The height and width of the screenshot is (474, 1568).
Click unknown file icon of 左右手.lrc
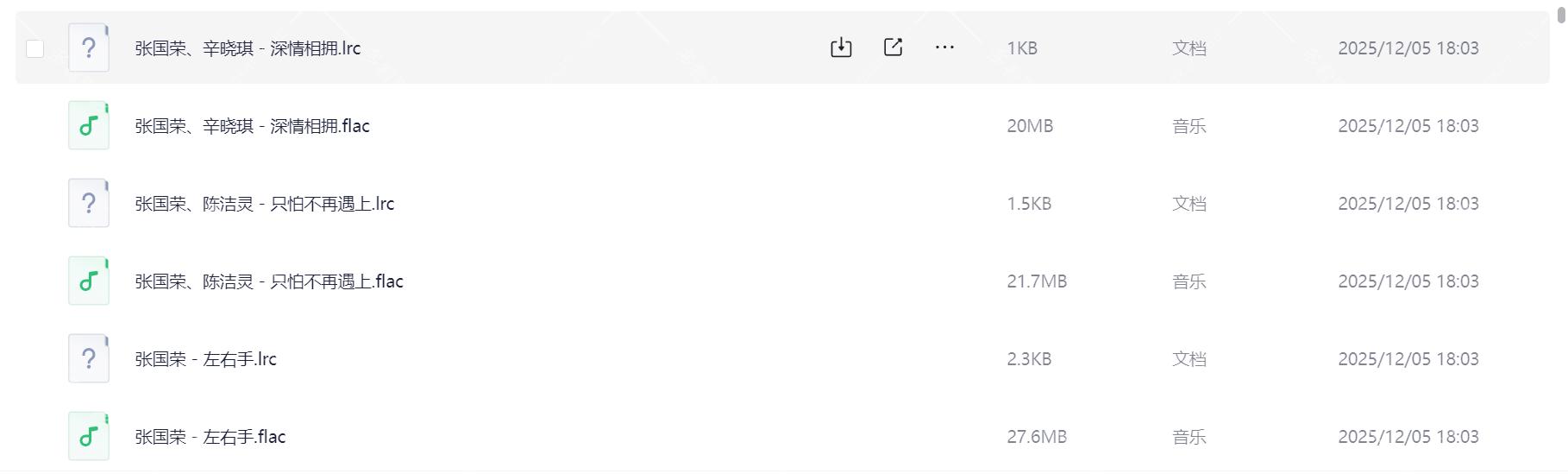tap(89, 358)
